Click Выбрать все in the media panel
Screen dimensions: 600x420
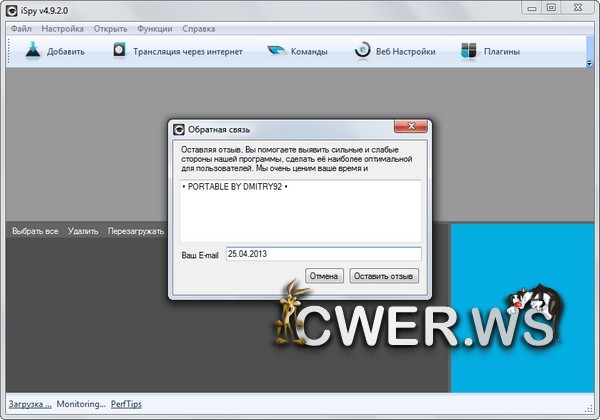(x=35, y=231)
